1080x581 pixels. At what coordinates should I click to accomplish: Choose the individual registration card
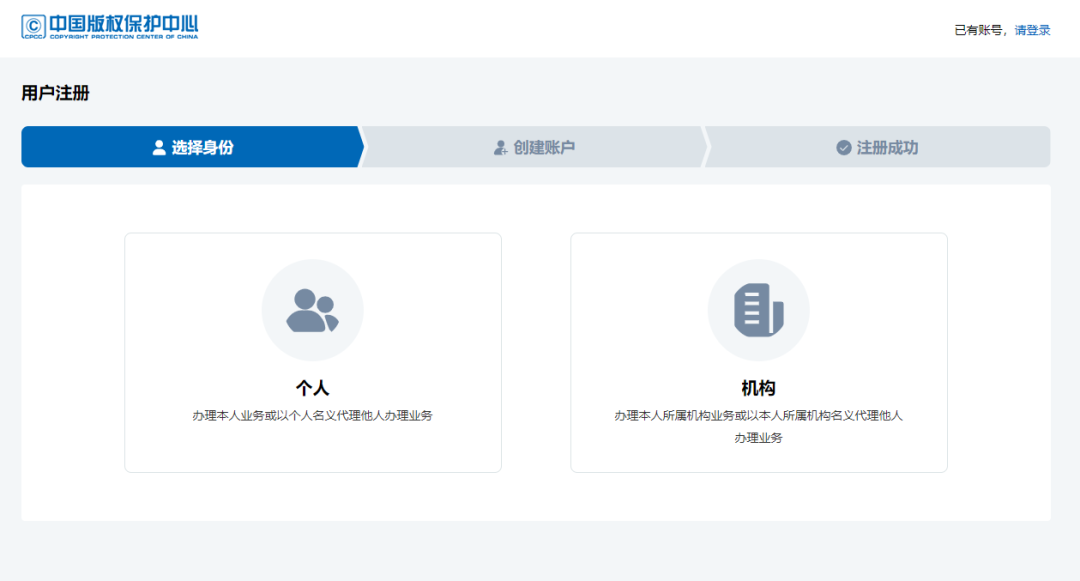pos(313,352)
